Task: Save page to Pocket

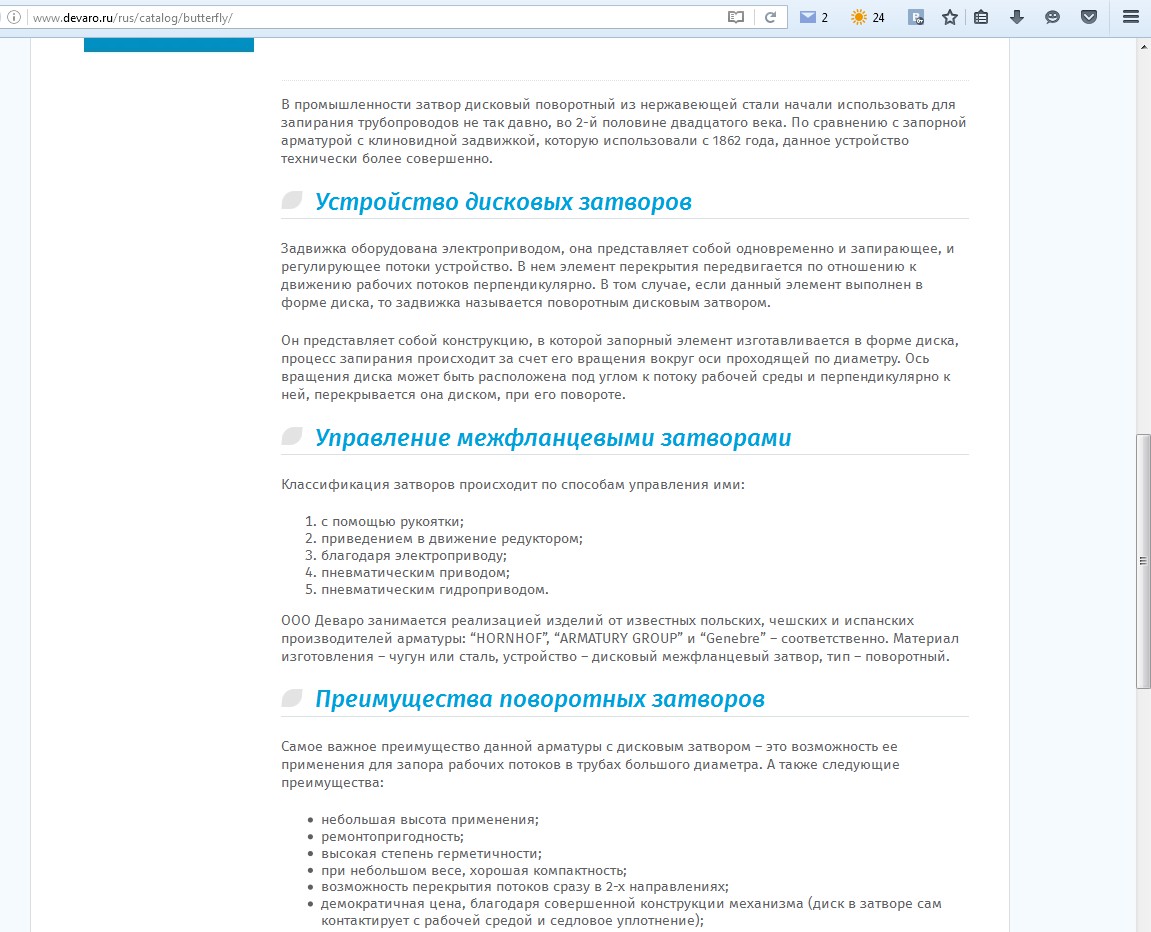Action: (x=1089, y=17)
